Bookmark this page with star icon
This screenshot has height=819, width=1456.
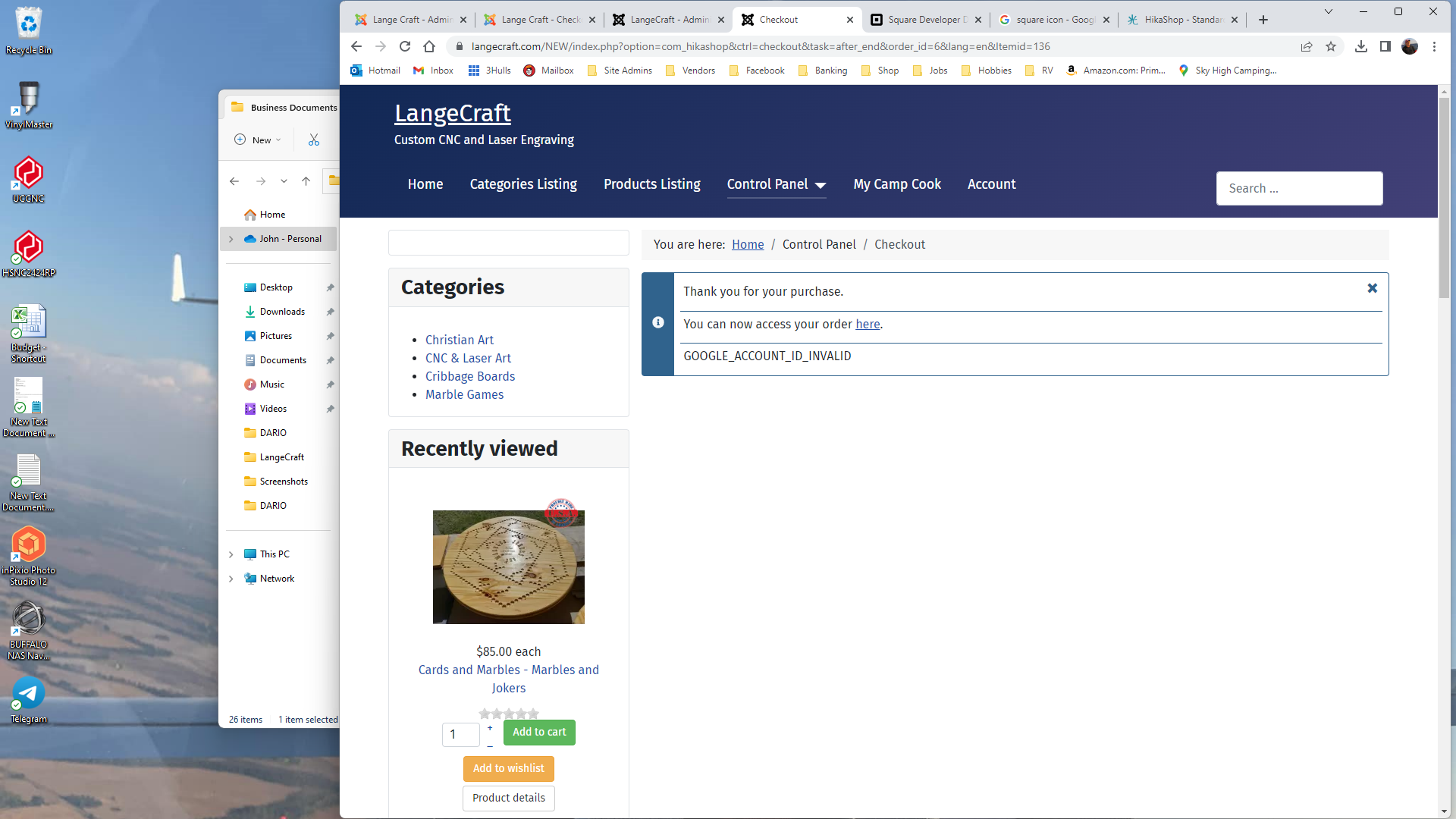1331,46
